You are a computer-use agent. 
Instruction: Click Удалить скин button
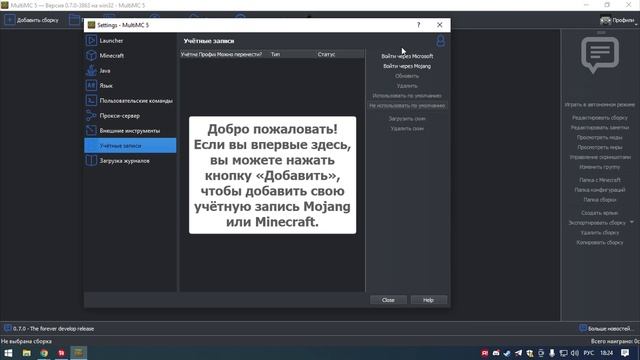pyautogui.click(x=407, y=129)
